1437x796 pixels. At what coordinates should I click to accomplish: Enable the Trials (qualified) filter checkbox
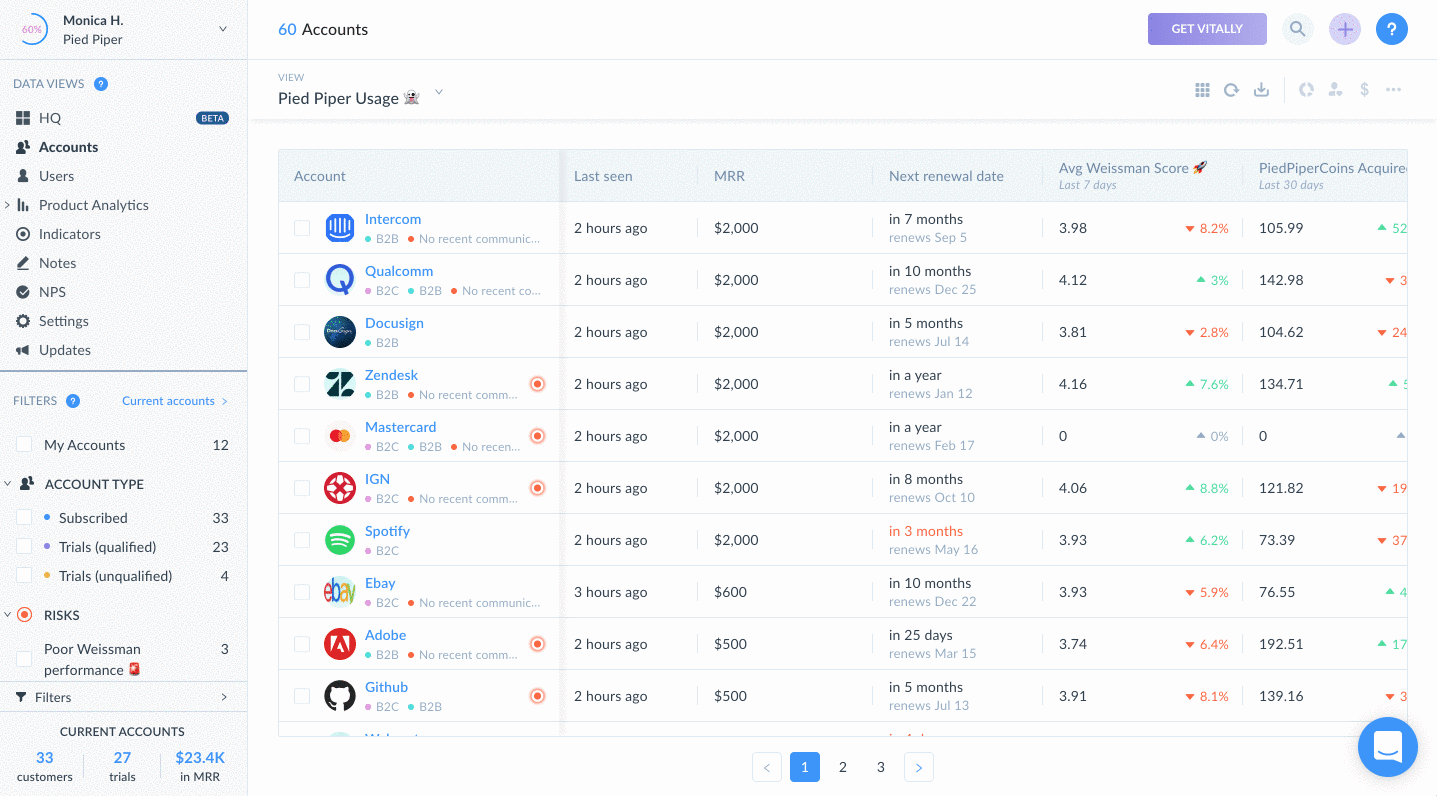[x=24, y=547]
